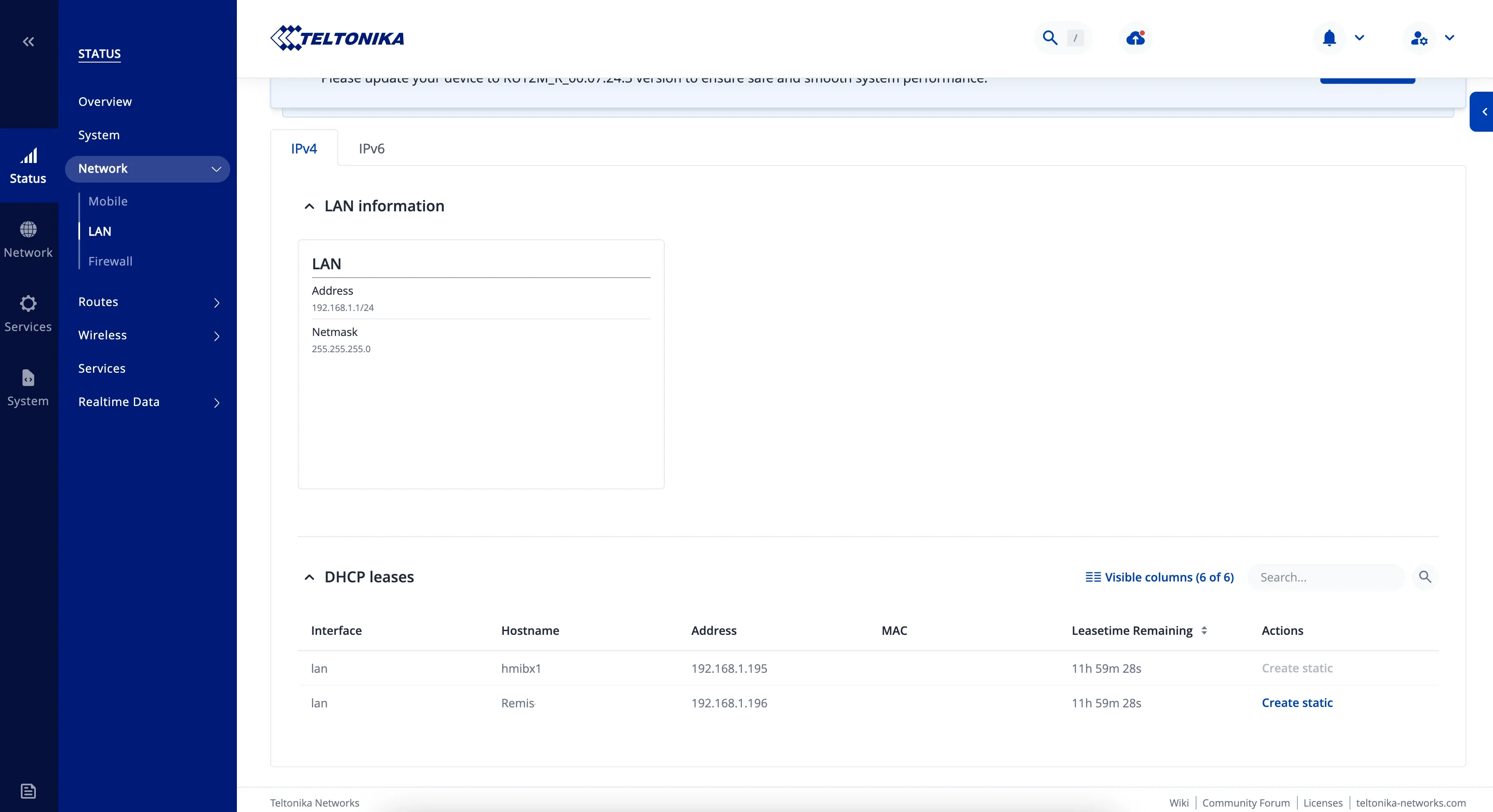Click hostname hmibx1

point(521,668)
